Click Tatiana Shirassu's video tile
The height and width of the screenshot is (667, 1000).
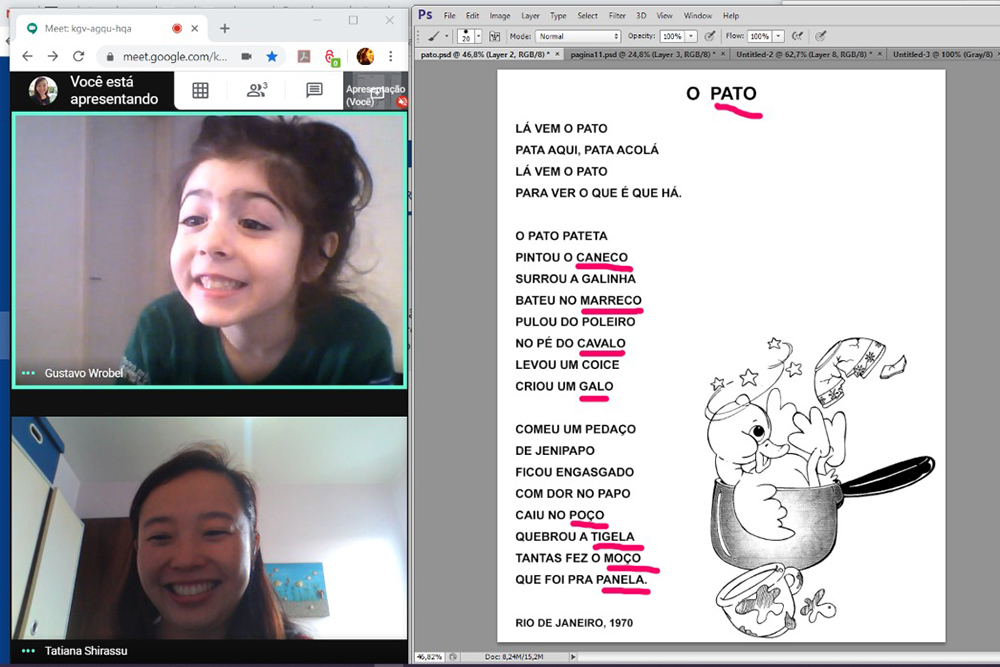pyautogui.click(x=209, y=528)
